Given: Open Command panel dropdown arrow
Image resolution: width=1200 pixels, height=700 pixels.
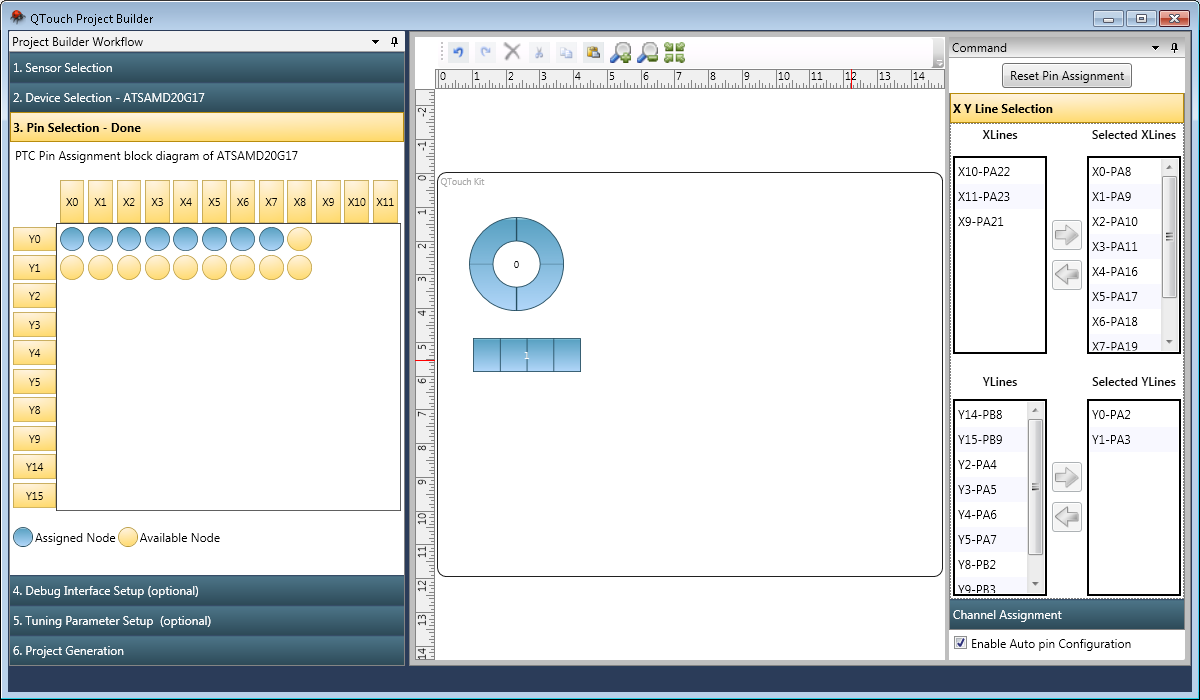Looking at the screenshot, I should pyautogui.click(x=1157, y=47).
